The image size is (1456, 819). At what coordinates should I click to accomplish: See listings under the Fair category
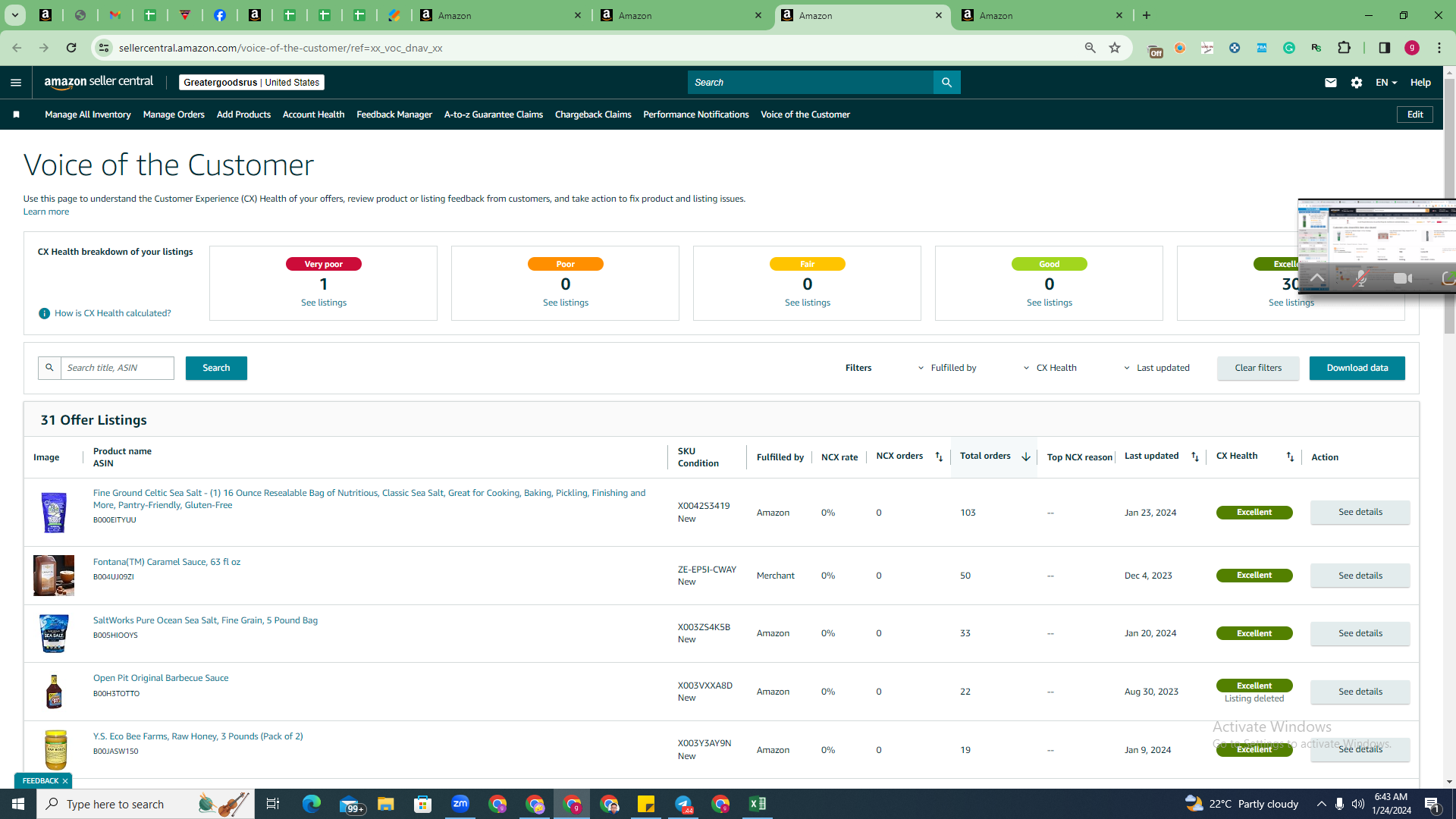pyautogui.click(x=808, y=303)
